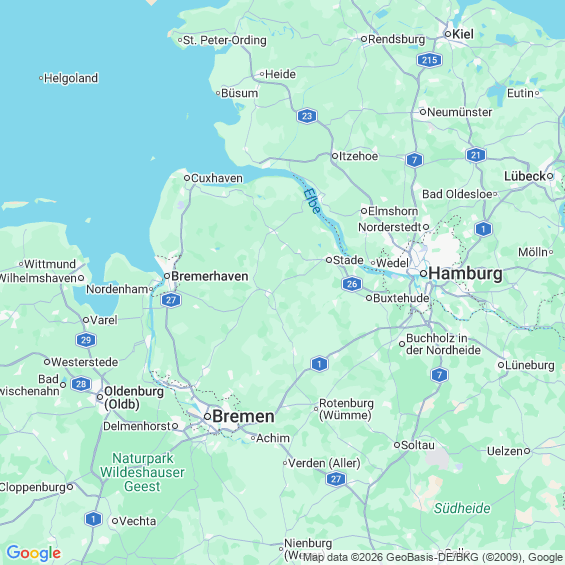This screenshot has width=565, height=565.
Task: Open the Google logo link
Action: tap(34, 552)
